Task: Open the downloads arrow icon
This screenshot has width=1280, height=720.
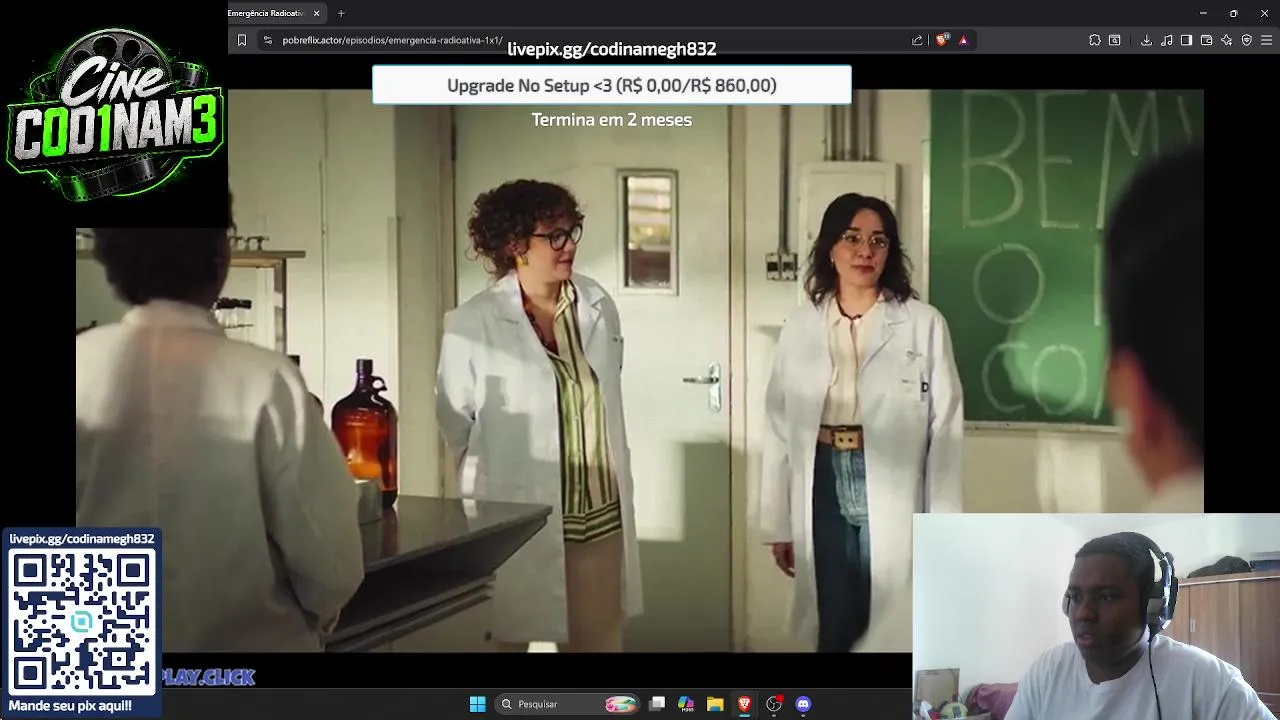Action: point(1146,40)
